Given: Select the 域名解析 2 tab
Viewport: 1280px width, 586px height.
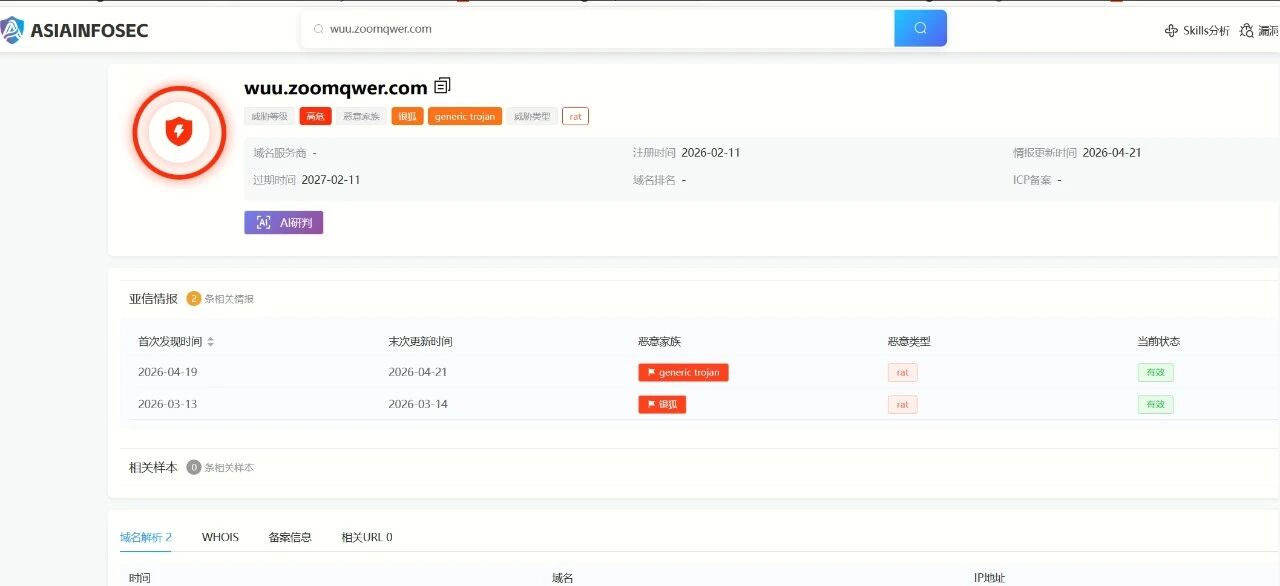Looking at the screenshot, I should (x=145, y=537).
